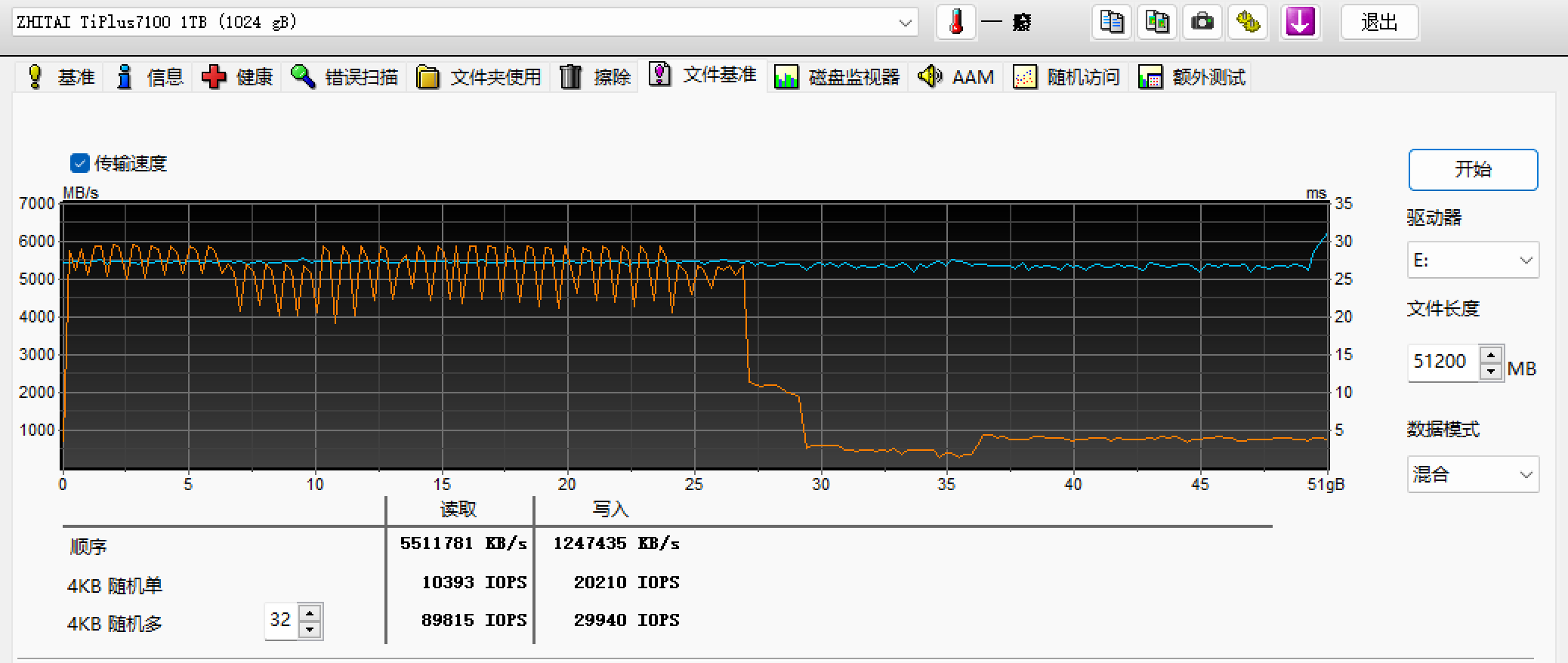Screen dimensions: 1568x663
Task: Click the 退出 exit button
Action: coord(1379,23)
